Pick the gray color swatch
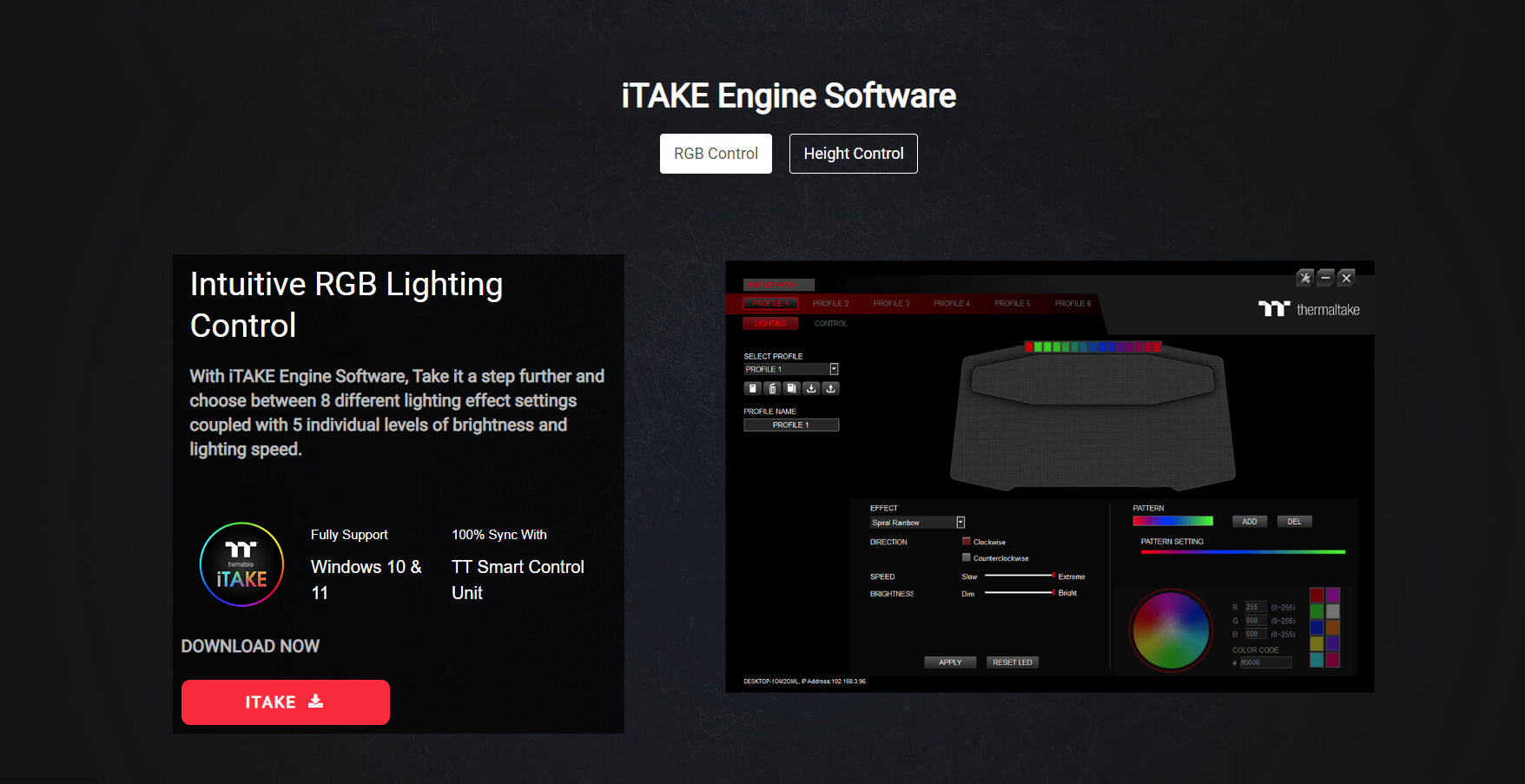The height and width of the screenshot is (784, 1525). coord(1333,611)
